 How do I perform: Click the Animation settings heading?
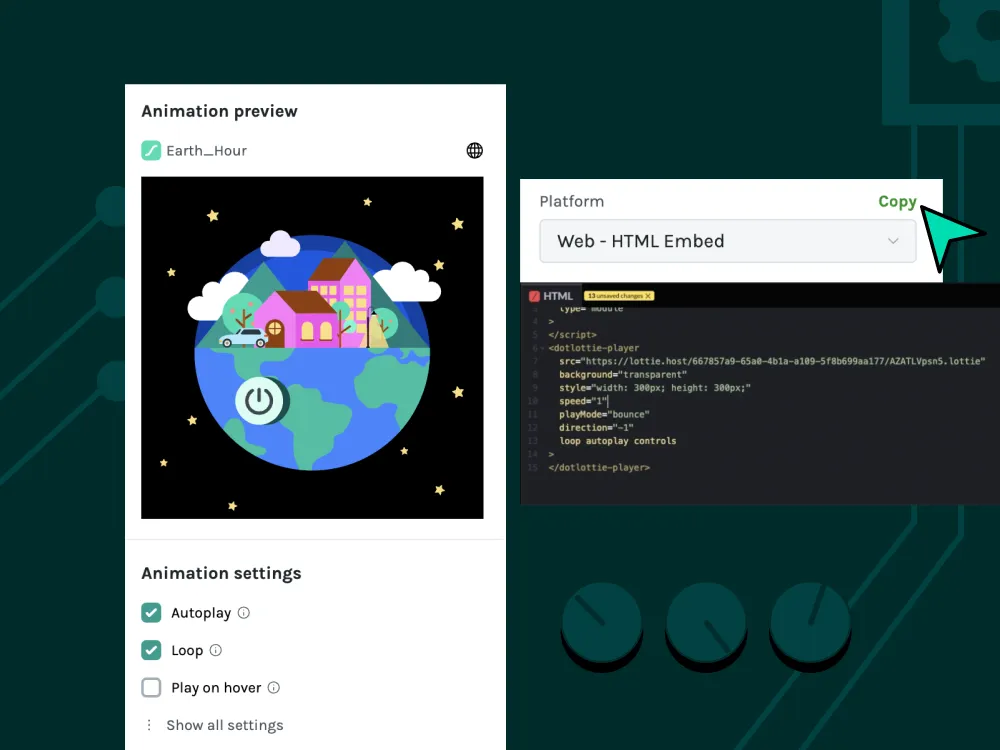[221, 573]
